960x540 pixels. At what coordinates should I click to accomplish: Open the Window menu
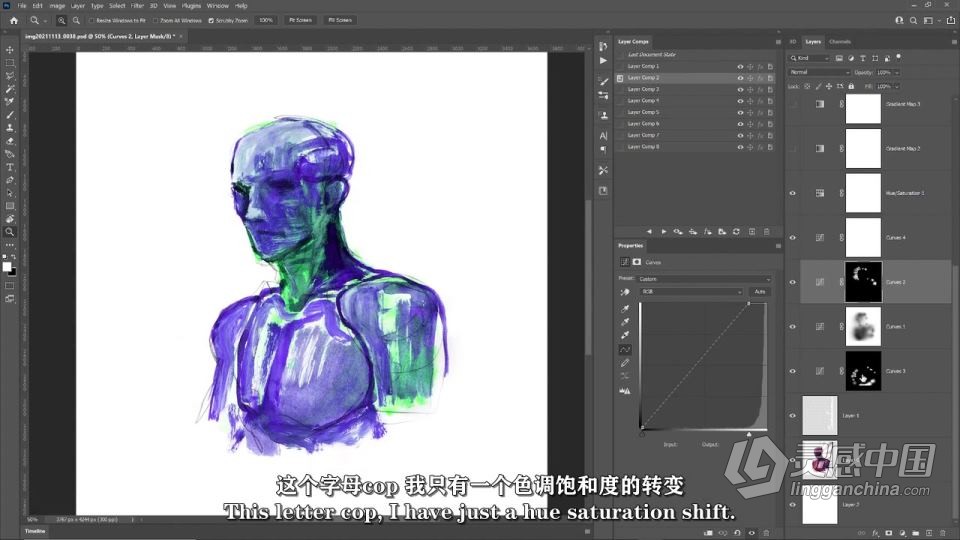pos(217,6)
